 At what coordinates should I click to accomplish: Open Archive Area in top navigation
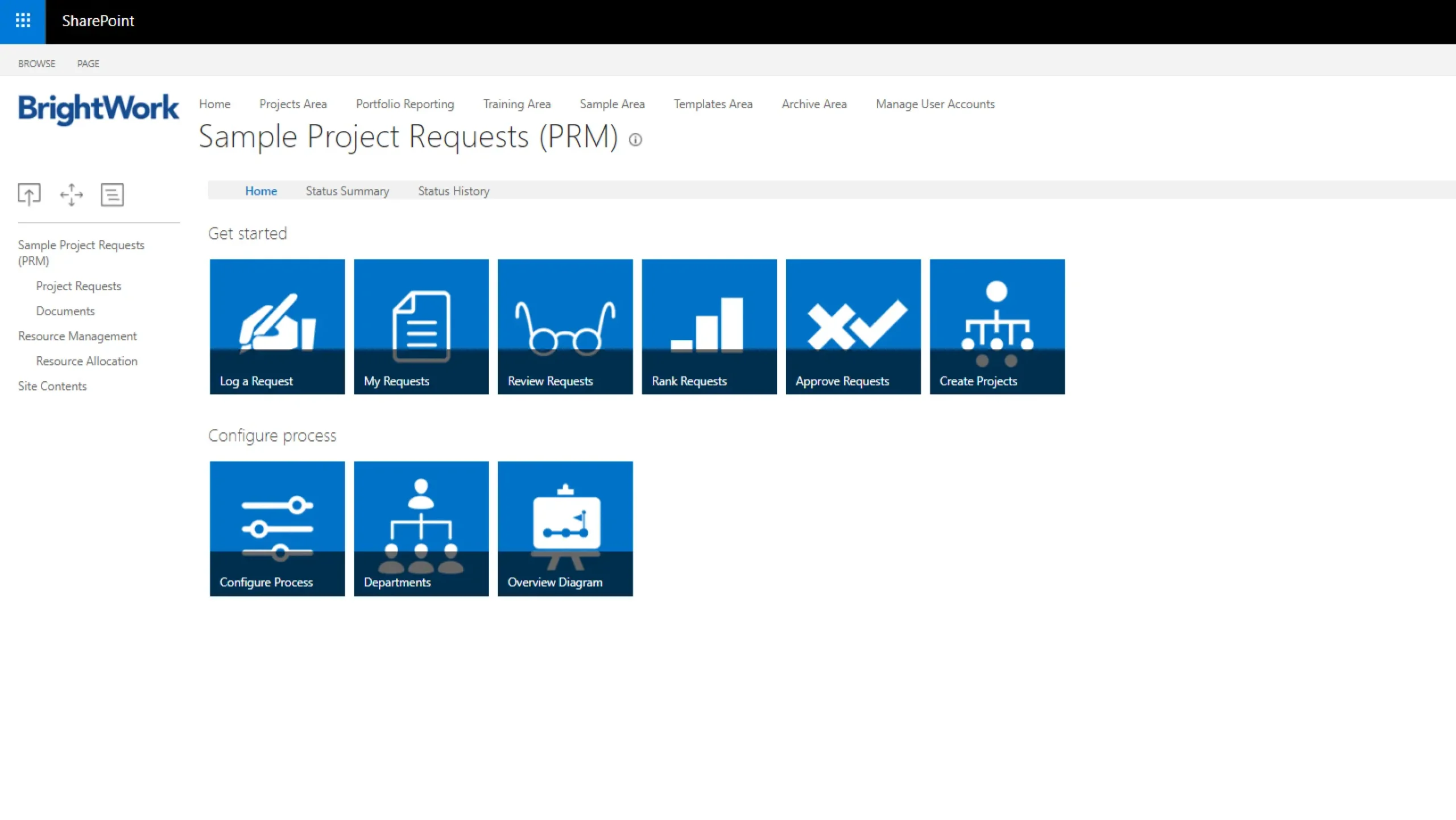[814, 104]
